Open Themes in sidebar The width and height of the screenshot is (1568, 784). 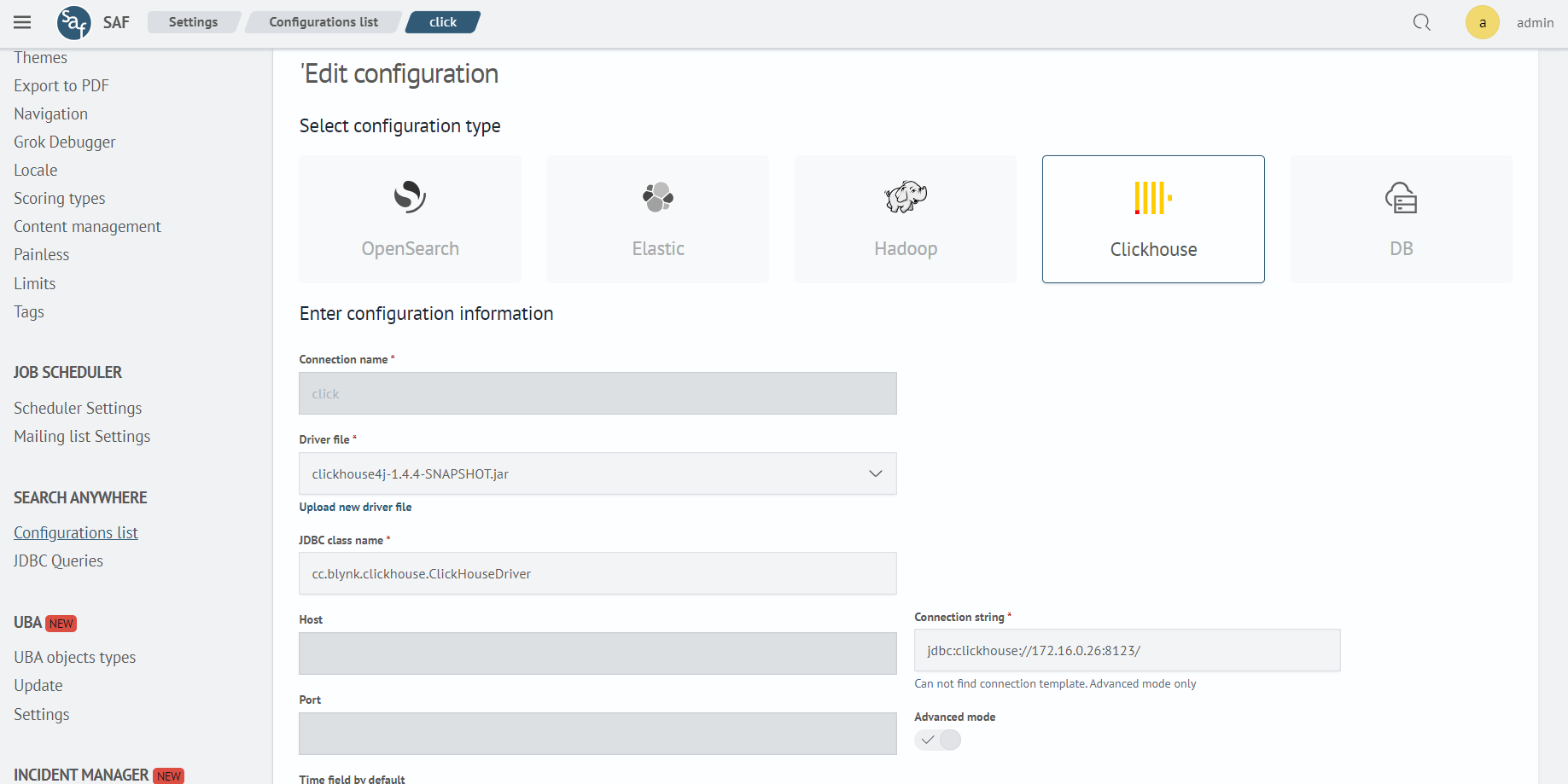pyautogui.click(x=40, y=58)
